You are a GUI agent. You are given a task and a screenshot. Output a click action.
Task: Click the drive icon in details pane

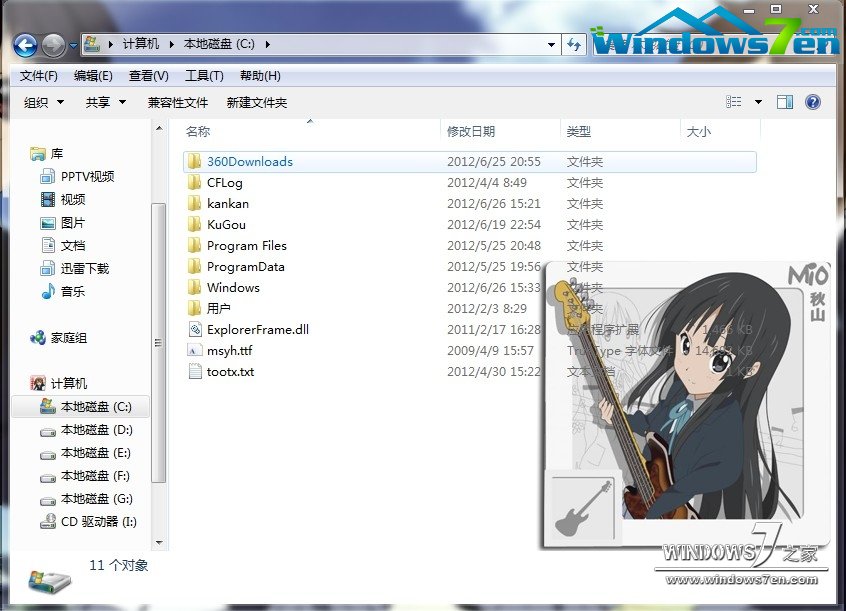(x=49, y=581)
